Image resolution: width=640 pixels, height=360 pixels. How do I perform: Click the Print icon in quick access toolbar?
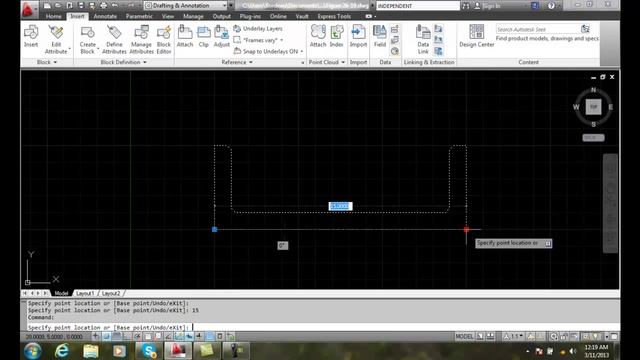[x=104, y=6]
